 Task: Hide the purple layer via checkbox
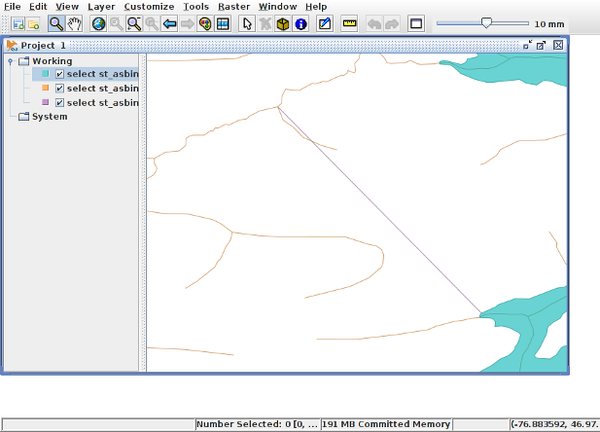click(x=60, y=102)
